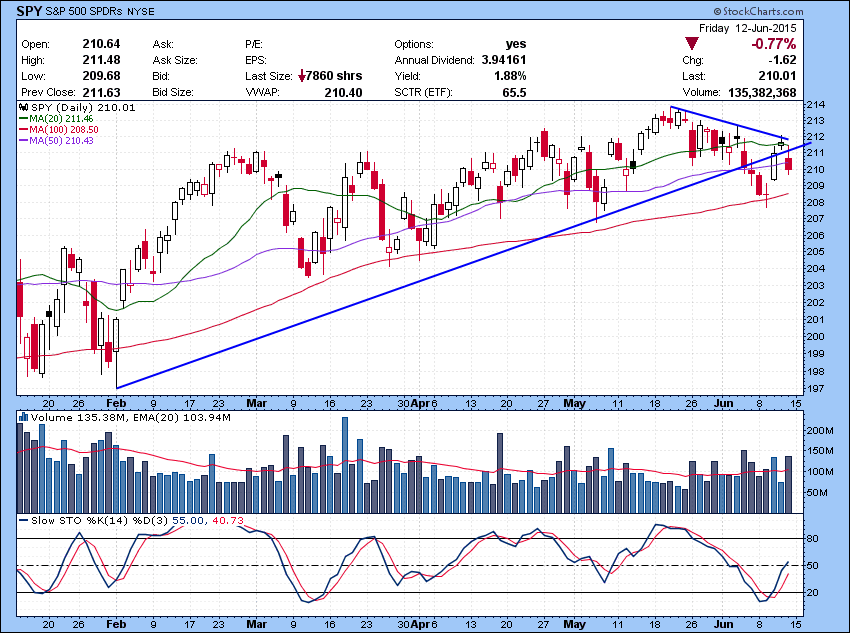Click the May label under the price chart

click(575, 403)
